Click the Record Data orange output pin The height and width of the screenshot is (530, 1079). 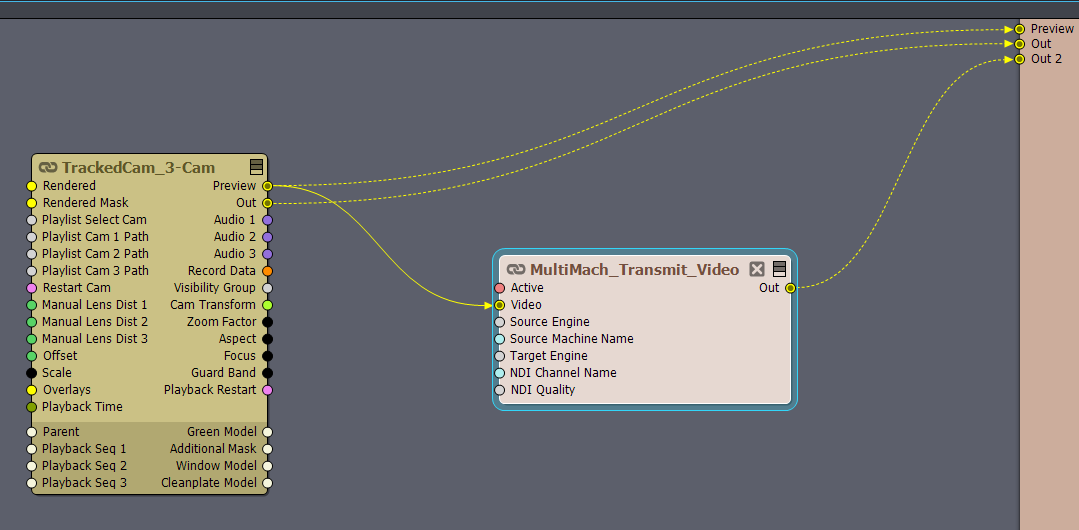267,271
